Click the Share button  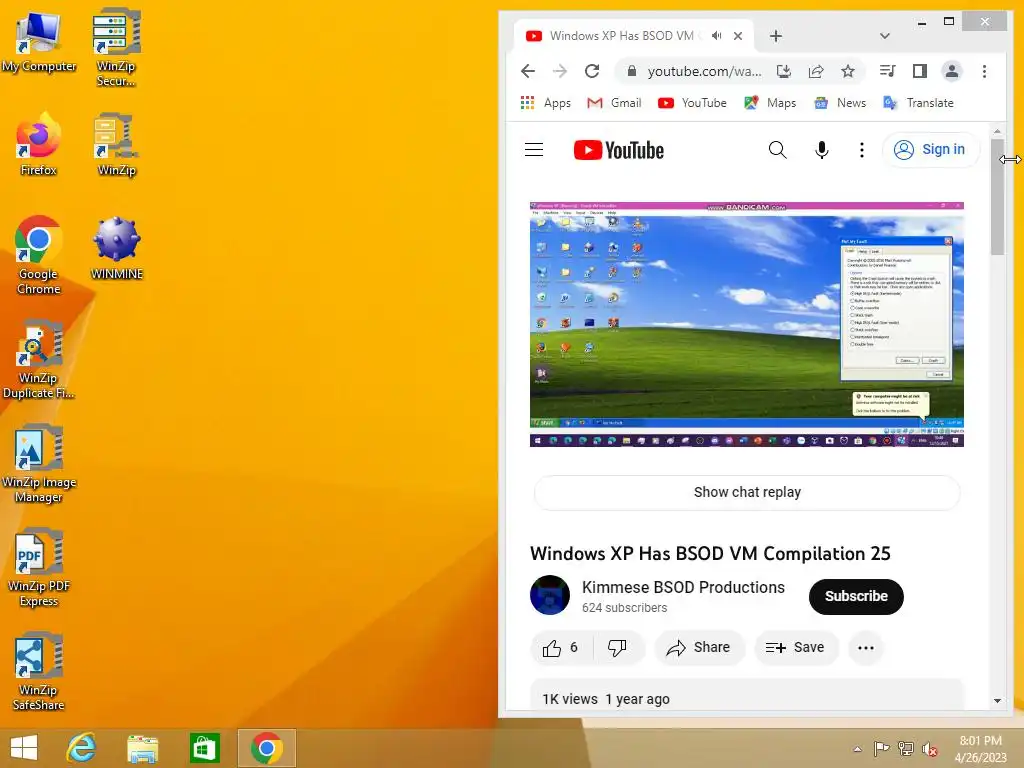pos(699,648)
